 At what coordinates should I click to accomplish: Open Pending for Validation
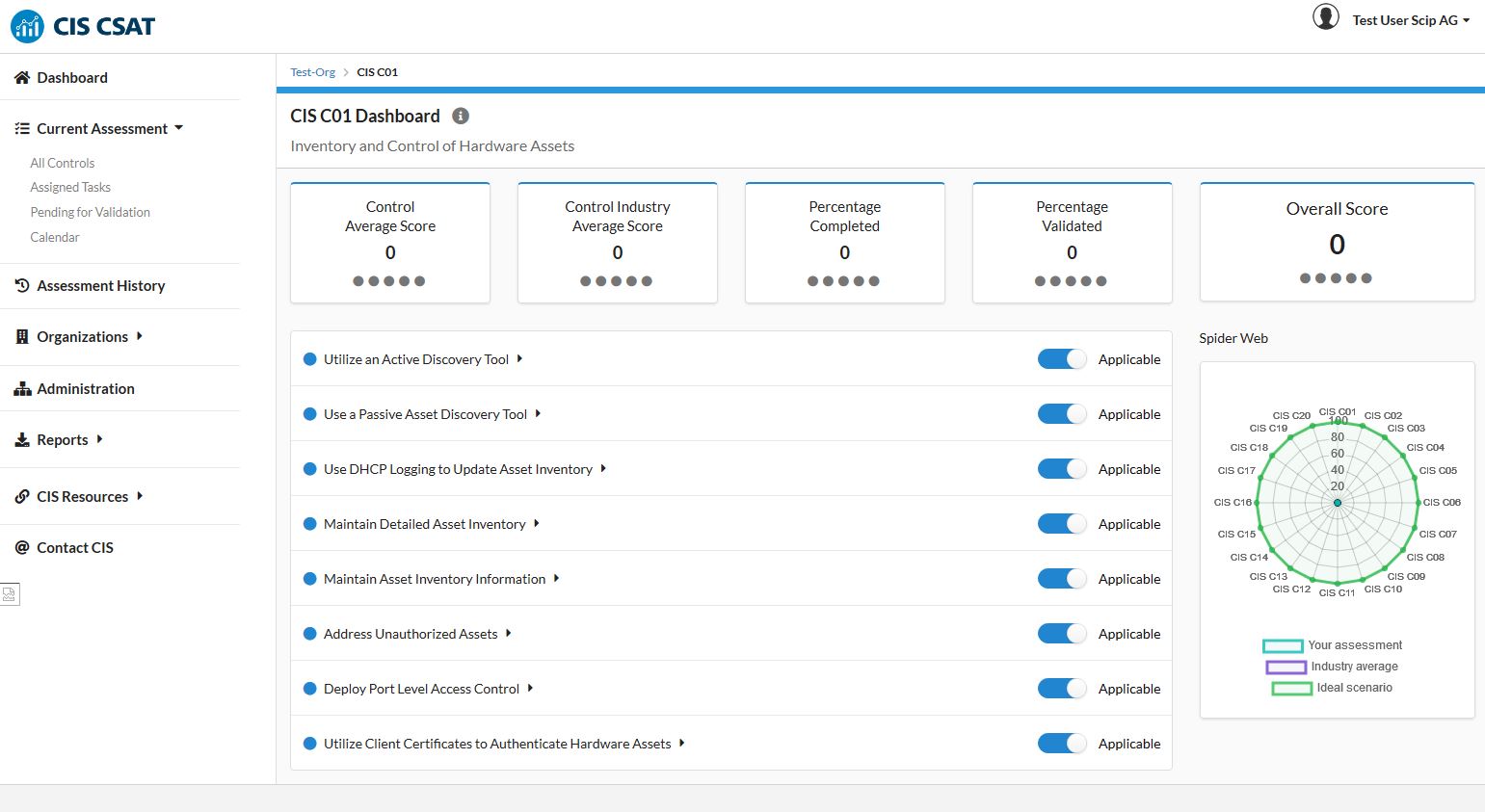[91, 212]
